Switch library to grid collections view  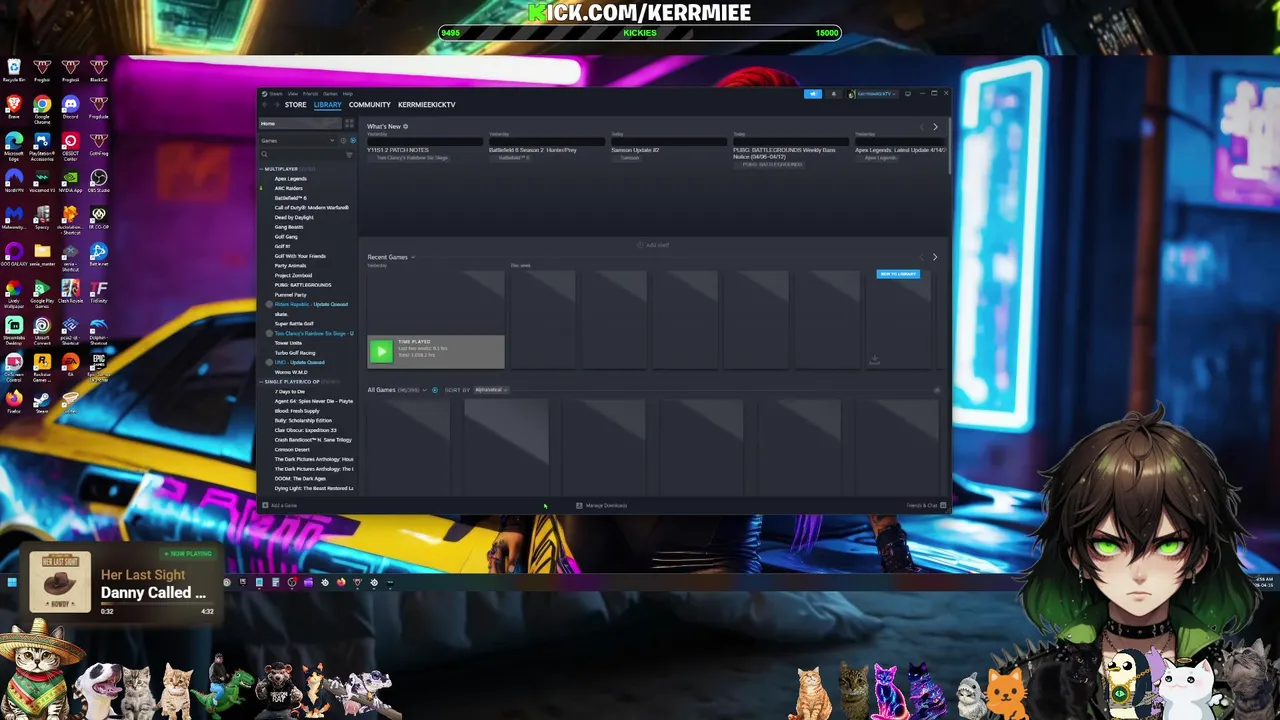349,123
